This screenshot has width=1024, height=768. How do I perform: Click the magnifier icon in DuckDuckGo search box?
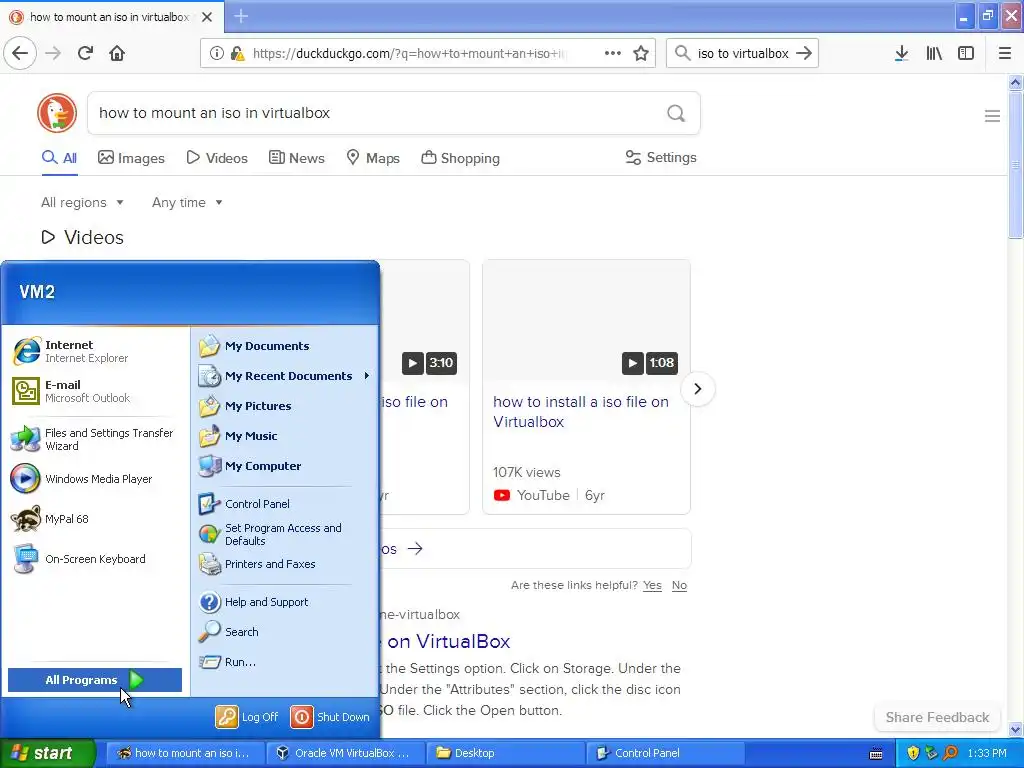click(x=676, y=114)
